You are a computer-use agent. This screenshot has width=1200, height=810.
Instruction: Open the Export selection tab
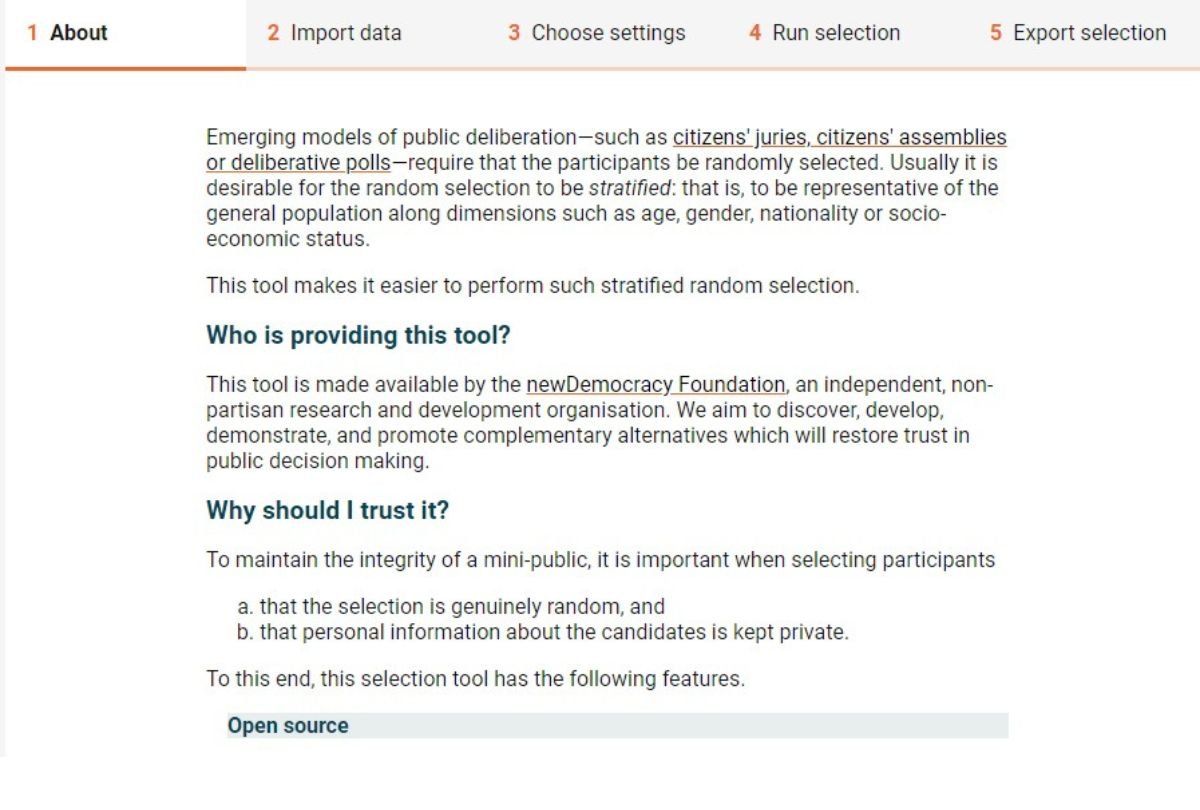tap(1078, 33)
